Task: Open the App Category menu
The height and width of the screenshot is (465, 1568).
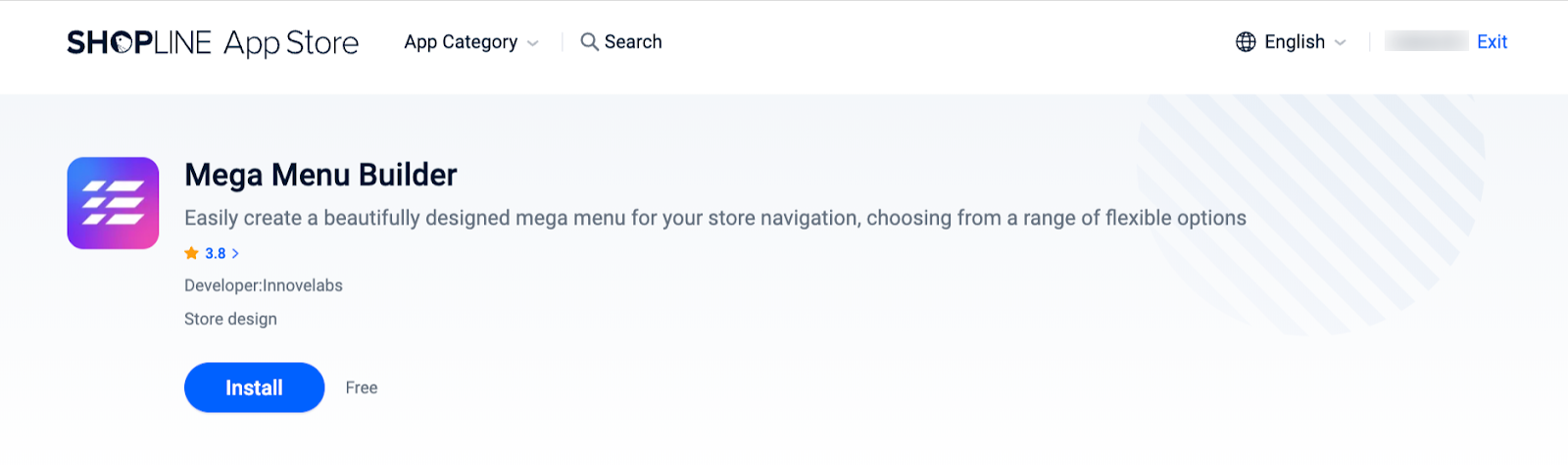Action: coord(461,42)
